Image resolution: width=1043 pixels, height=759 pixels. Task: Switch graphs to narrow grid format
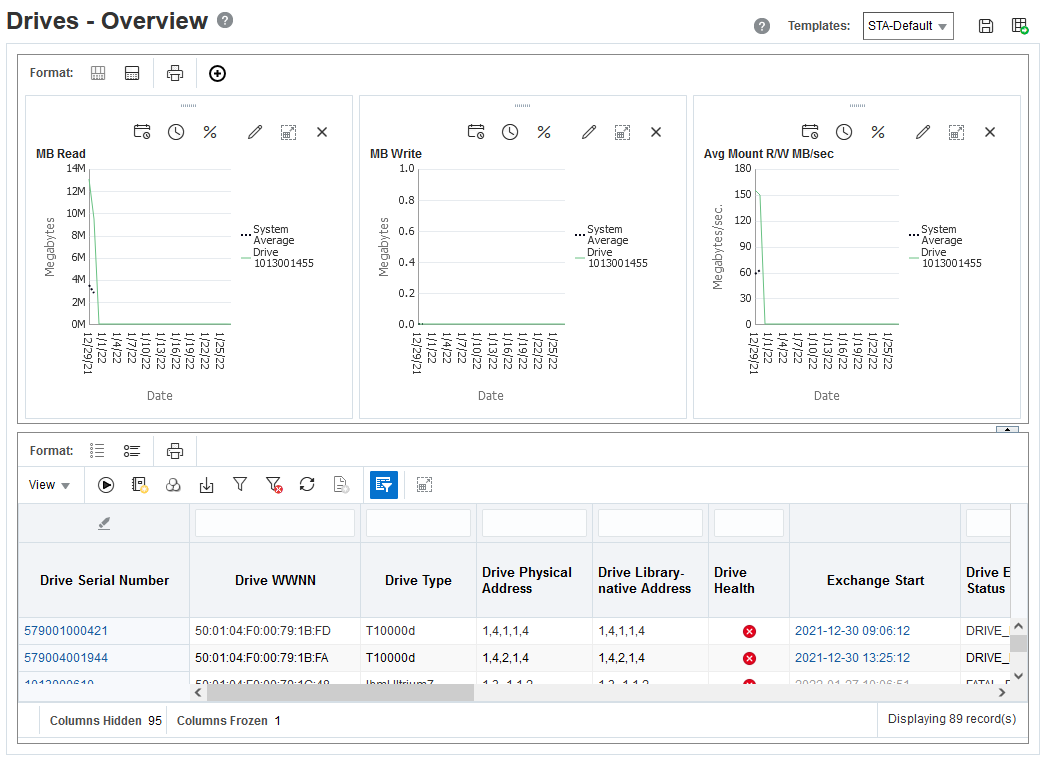[98, 73]
